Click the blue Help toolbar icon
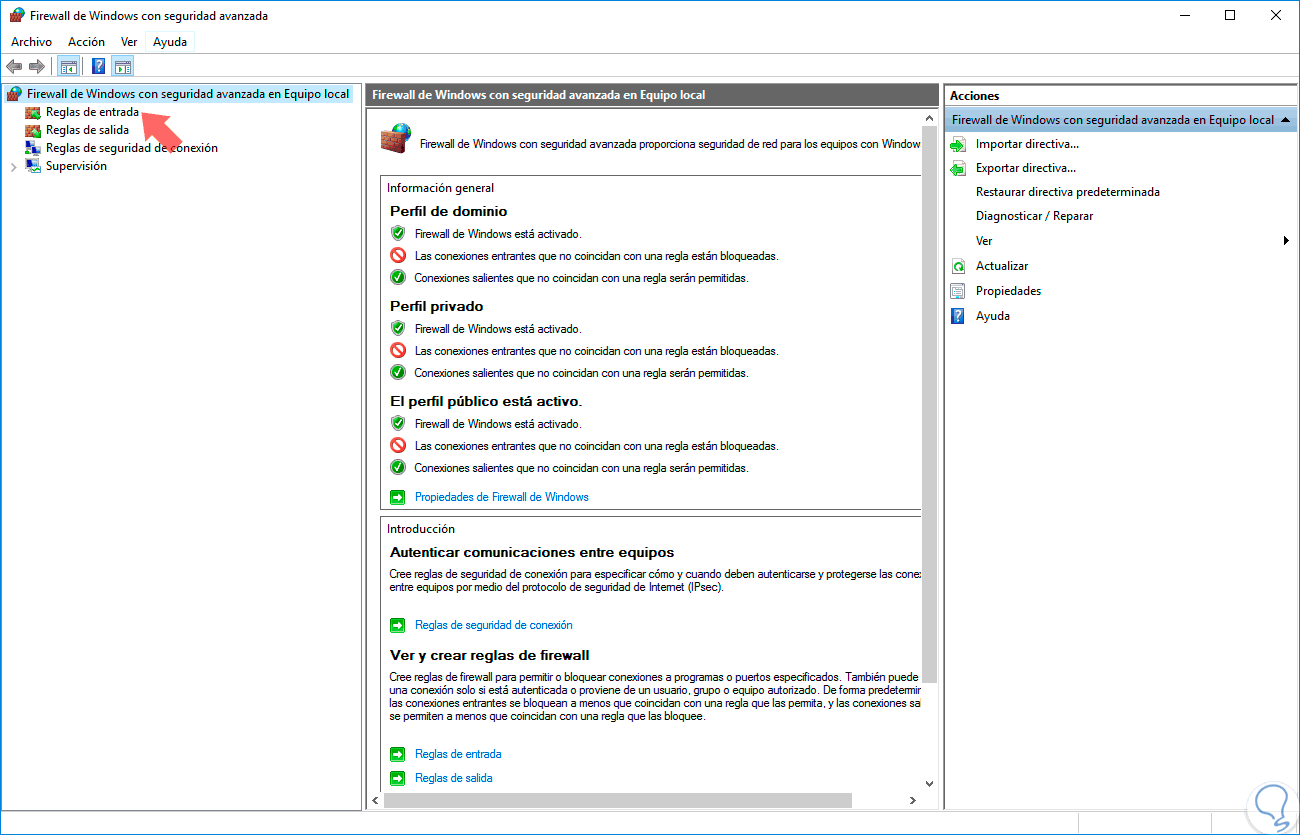 99,67
